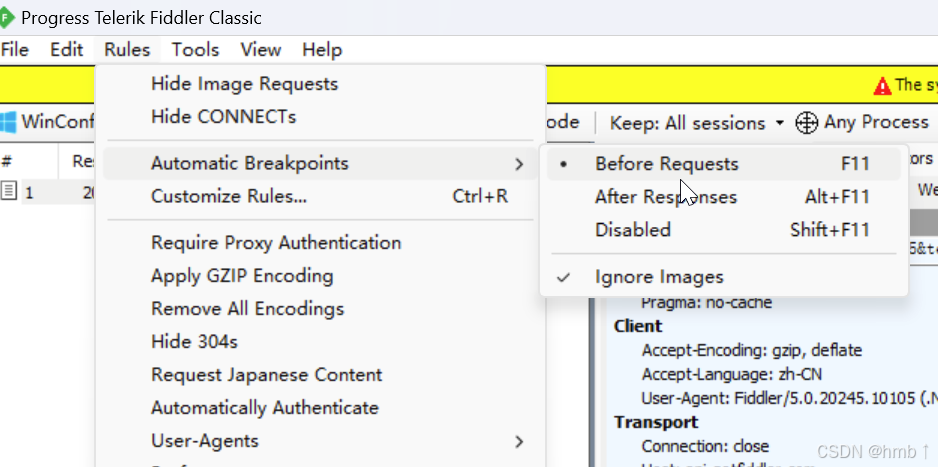Viewport: 938px width, 467px height.
Task: Open the Tools menu
Action: point(195,50)
